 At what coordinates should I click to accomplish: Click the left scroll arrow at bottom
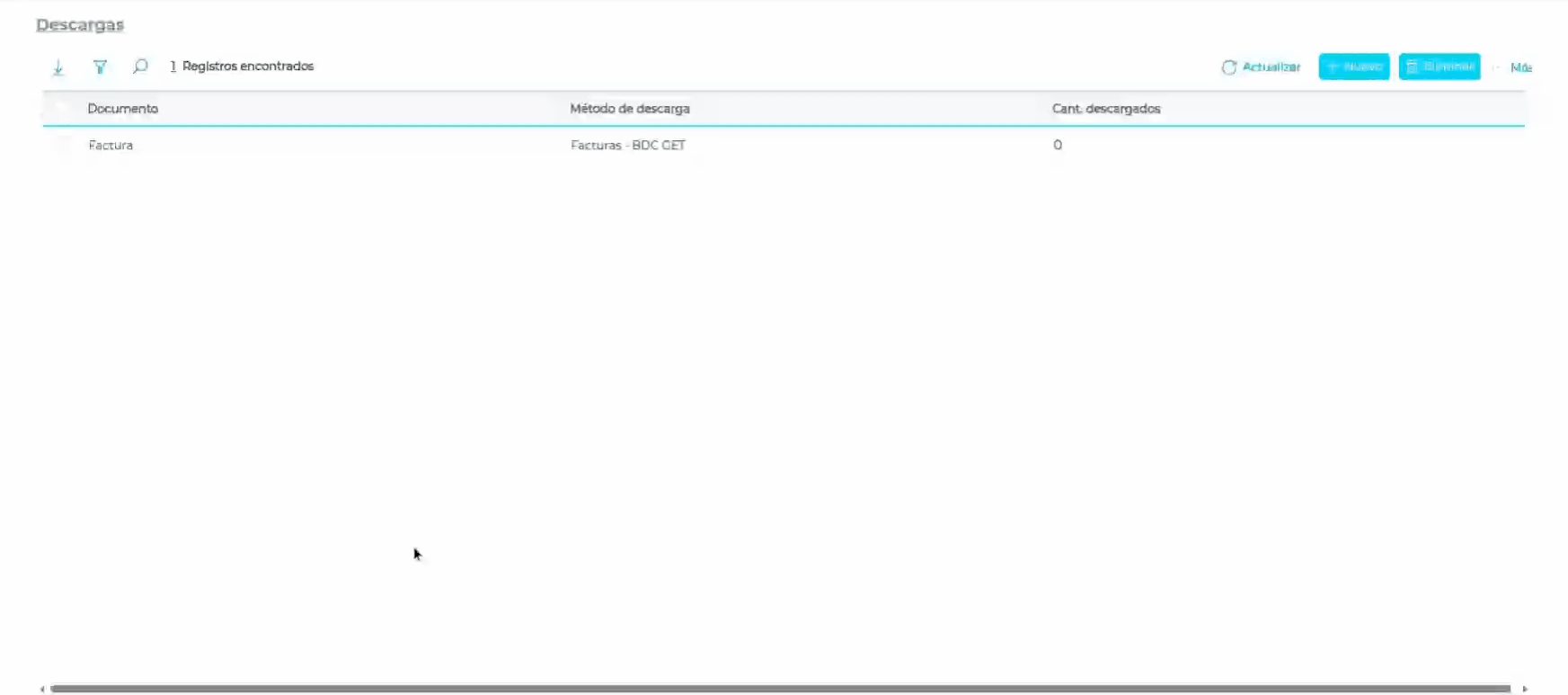tap(42, 690)
